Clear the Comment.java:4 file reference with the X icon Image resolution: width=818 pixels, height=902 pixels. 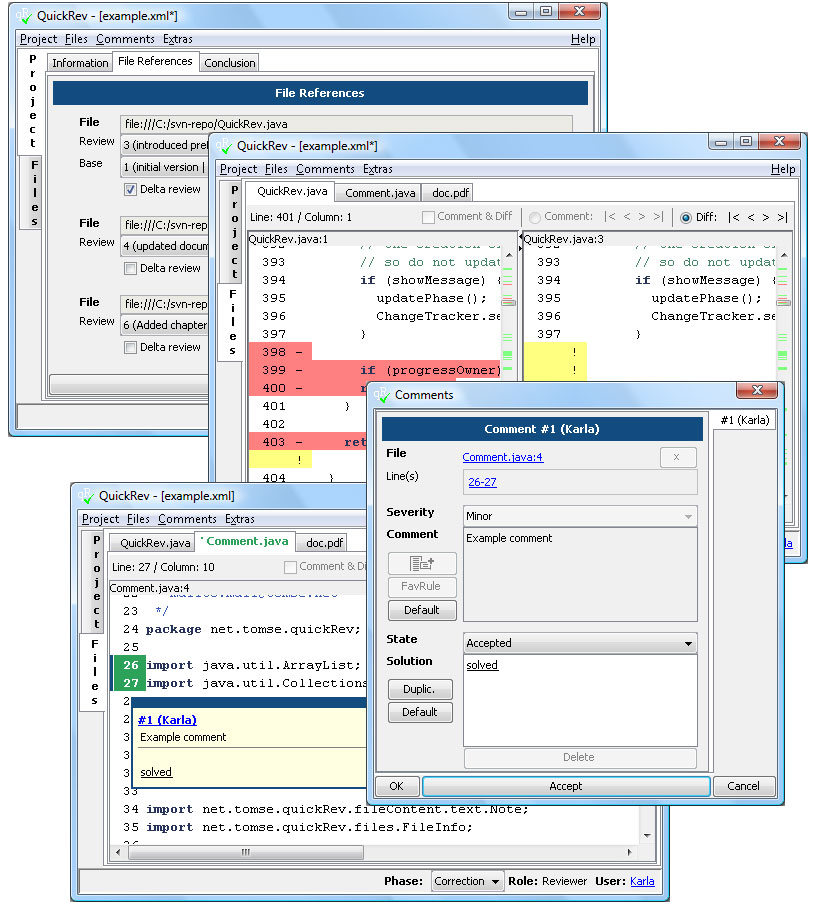coord(678,457)
